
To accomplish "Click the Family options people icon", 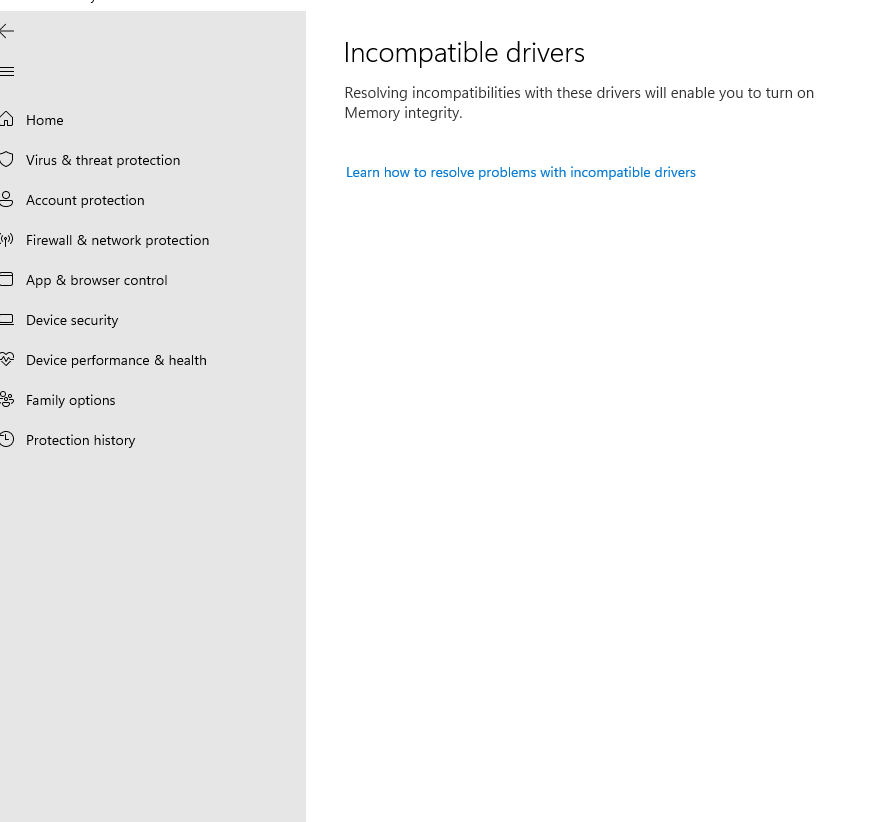I will point(7,399).
